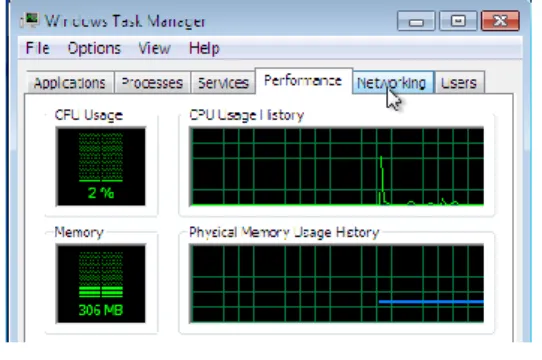Click the 2 % CPU usage readout
Viewport: 542px width, 360px height.
tap(101, 193)
